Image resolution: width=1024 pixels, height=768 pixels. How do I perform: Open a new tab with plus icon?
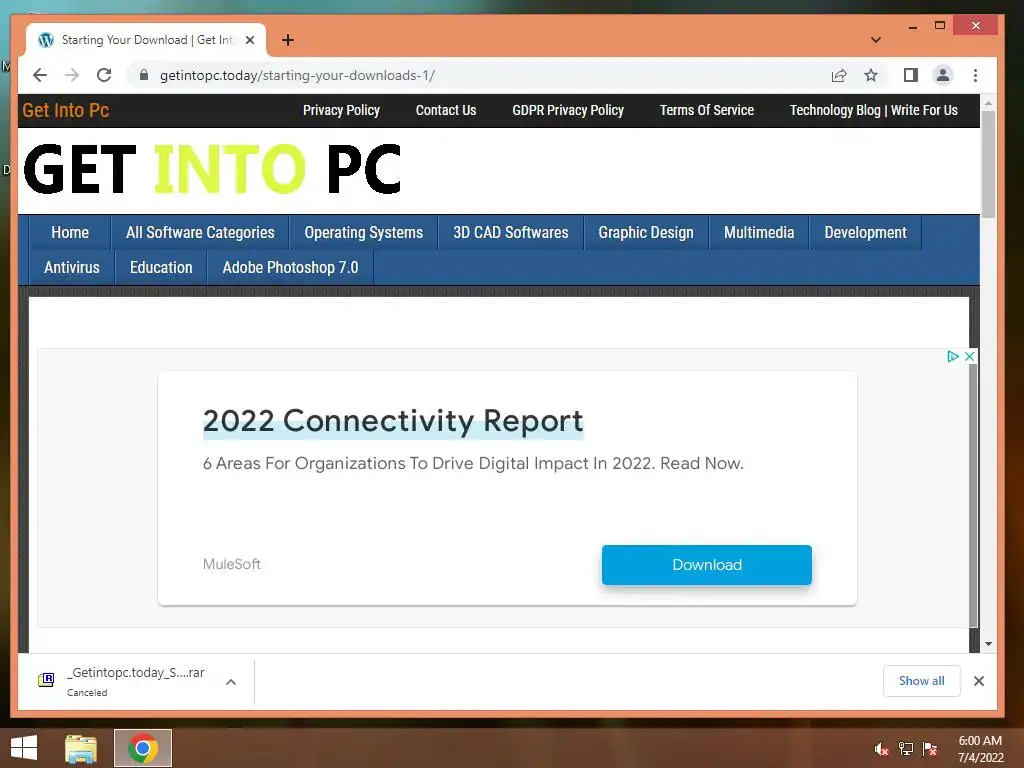(x=287, y=40)
